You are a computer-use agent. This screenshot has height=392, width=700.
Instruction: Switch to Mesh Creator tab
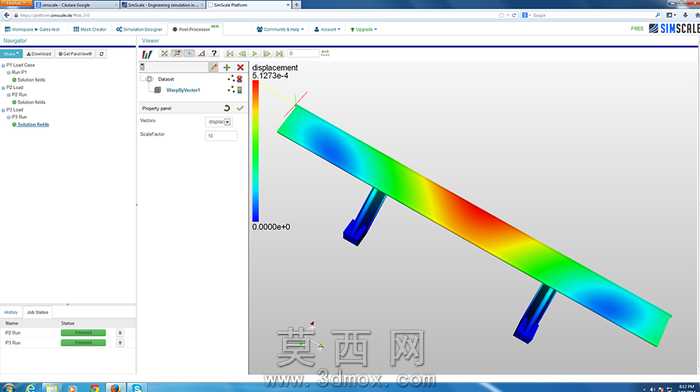(x=90, y=29)
